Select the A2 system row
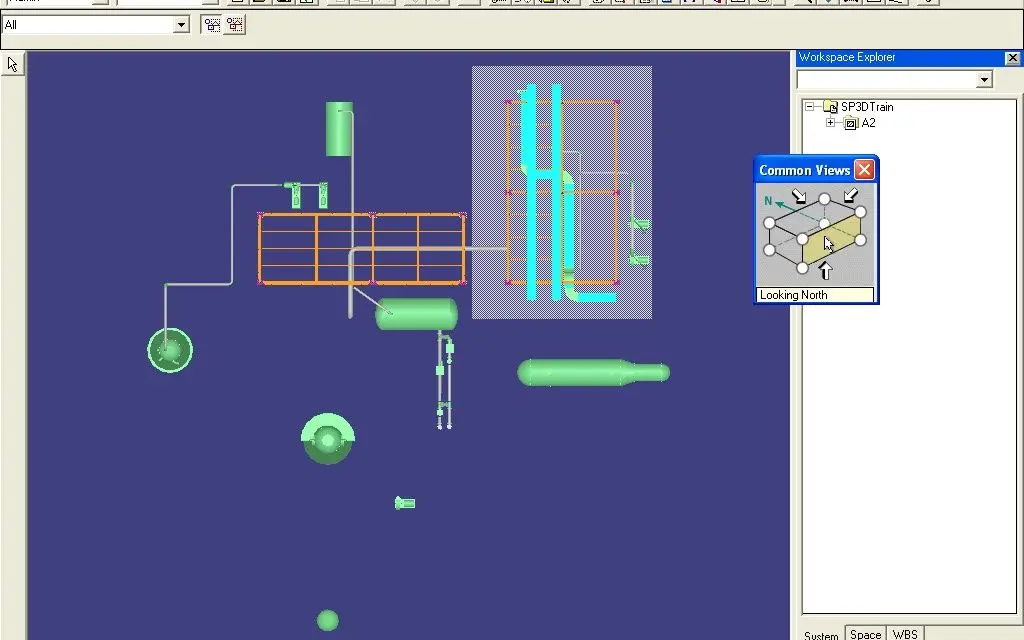 868,123
